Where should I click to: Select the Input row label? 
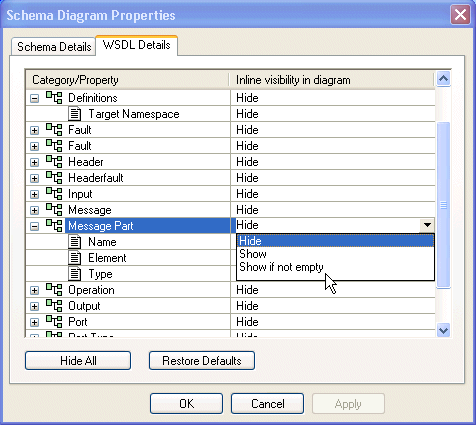tap(80, 194)
